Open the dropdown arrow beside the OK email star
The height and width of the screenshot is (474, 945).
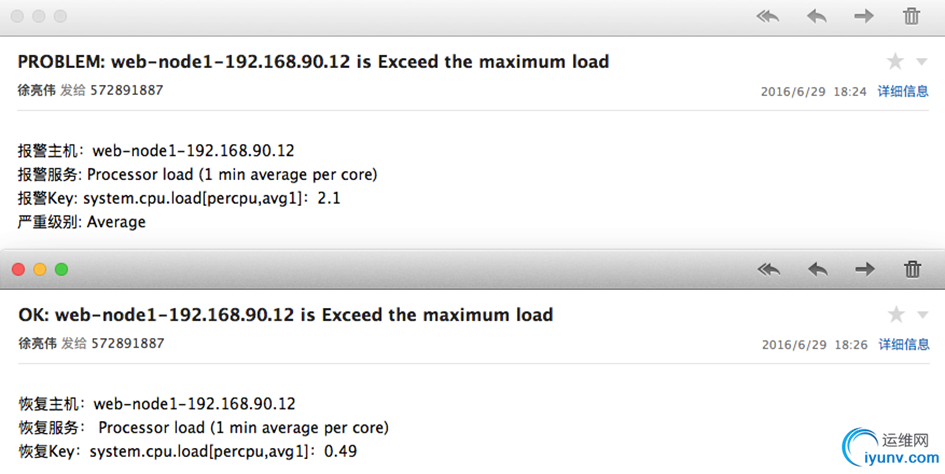point(921,316)
